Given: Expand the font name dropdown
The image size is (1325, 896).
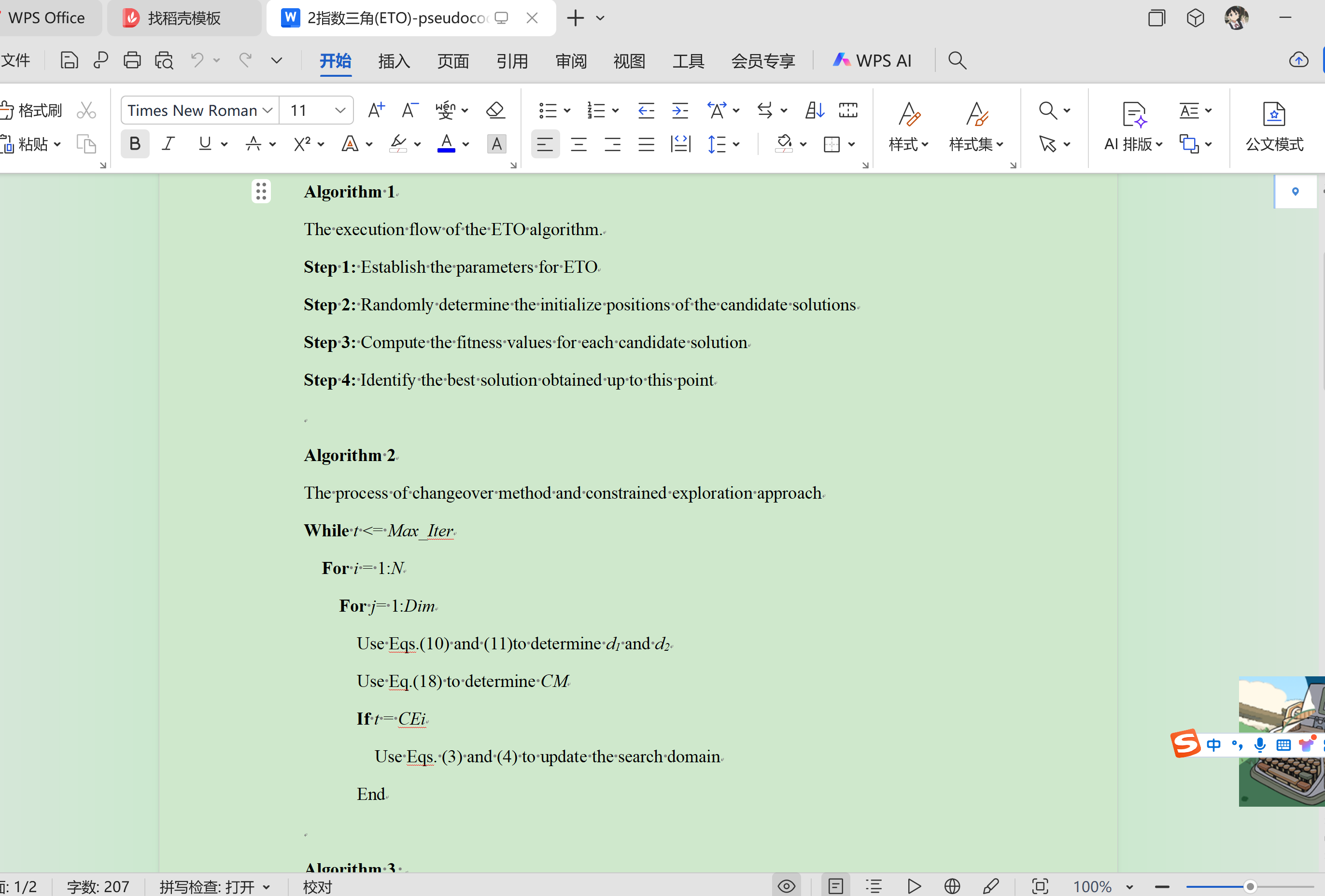Looking at the screenshot, I should coord(268,110).
